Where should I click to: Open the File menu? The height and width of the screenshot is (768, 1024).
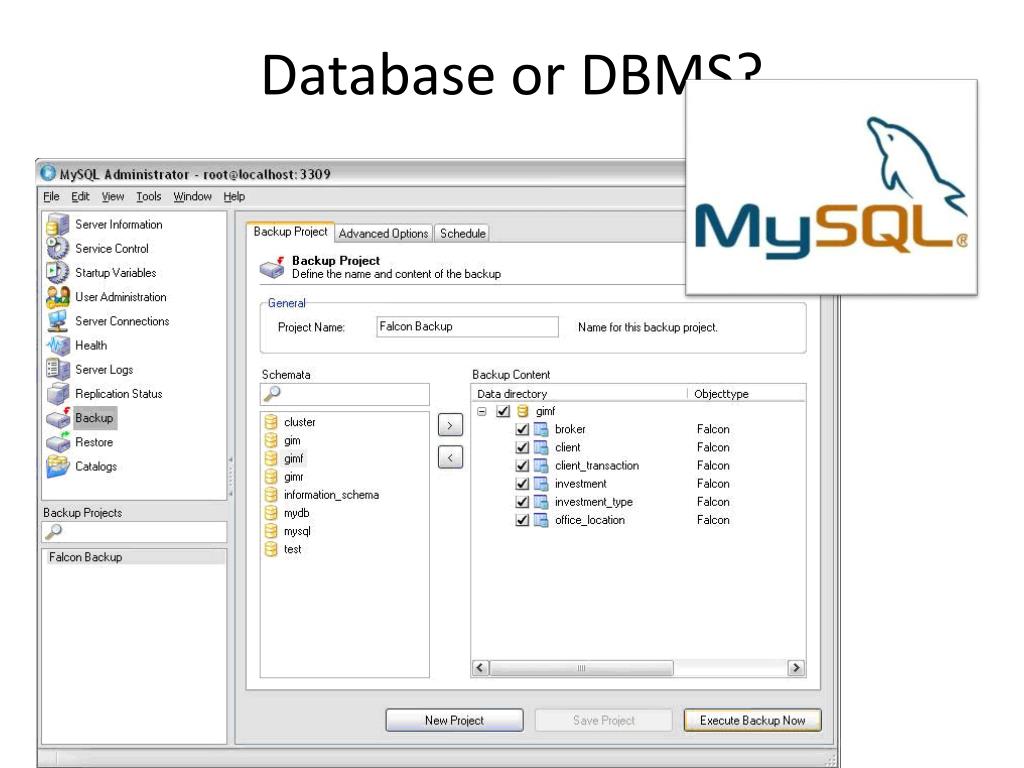pos(51,197)
